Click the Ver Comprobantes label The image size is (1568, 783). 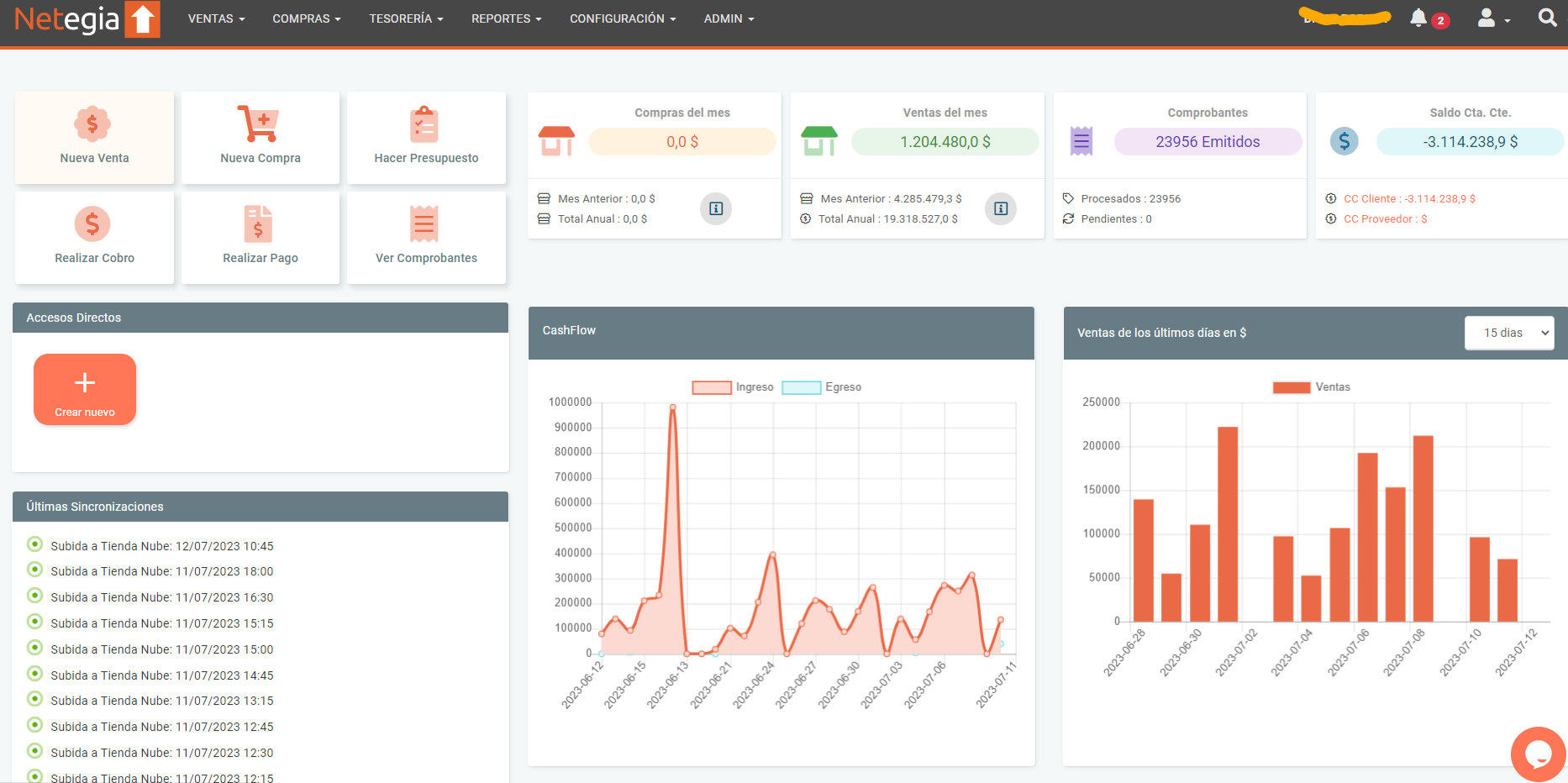point(426,258)
